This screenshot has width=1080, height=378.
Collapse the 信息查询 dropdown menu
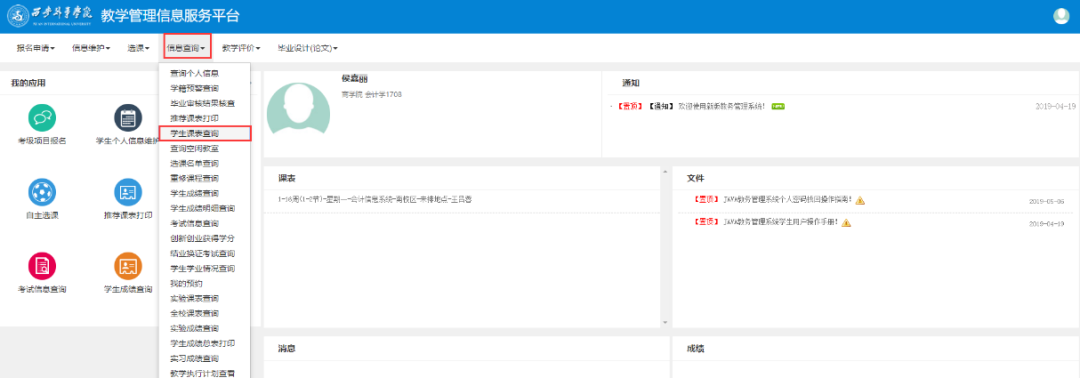coord(187,48)
